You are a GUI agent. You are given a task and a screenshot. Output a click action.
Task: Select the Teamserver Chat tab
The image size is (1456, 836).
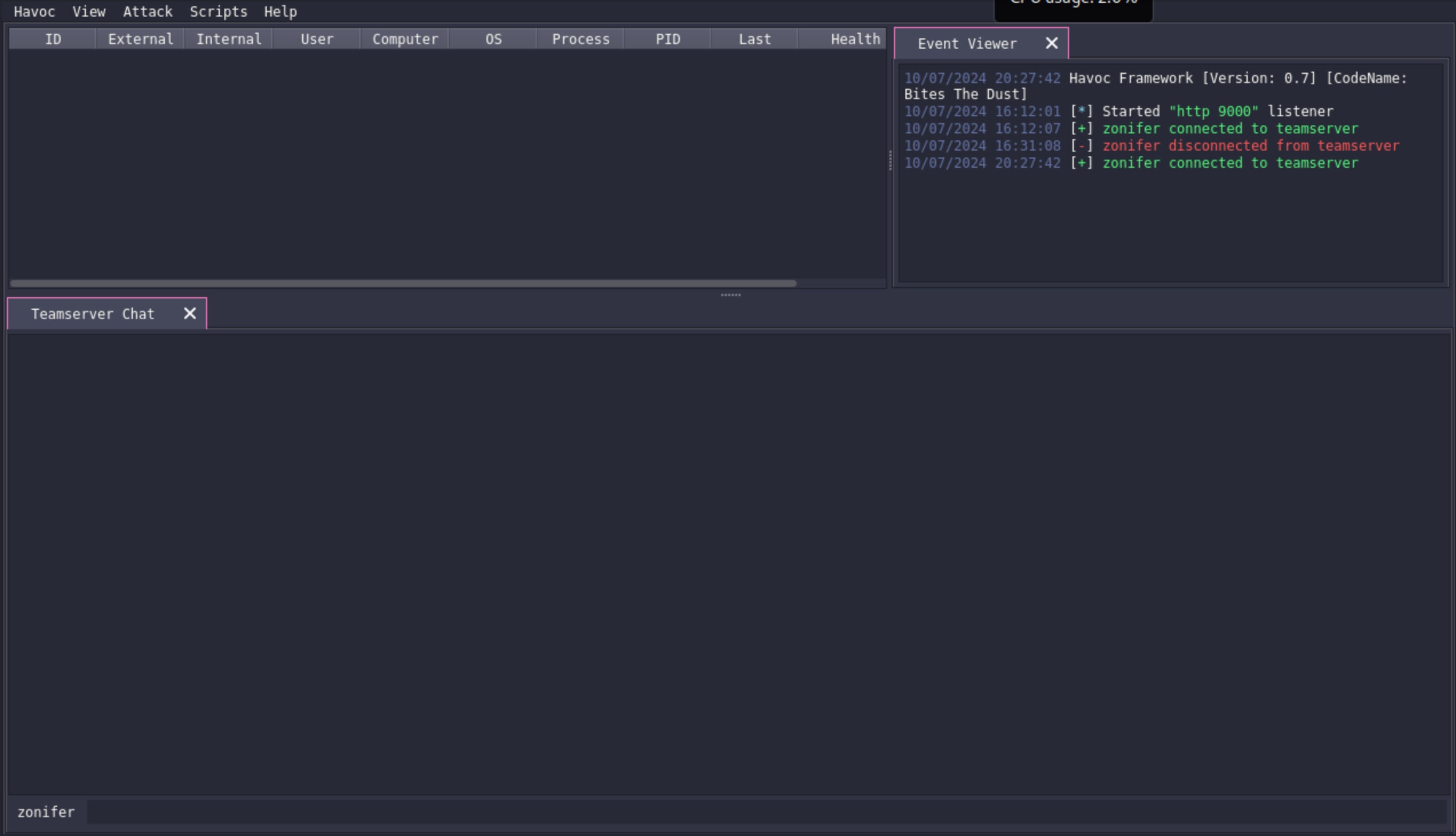(x=92, y=314)
